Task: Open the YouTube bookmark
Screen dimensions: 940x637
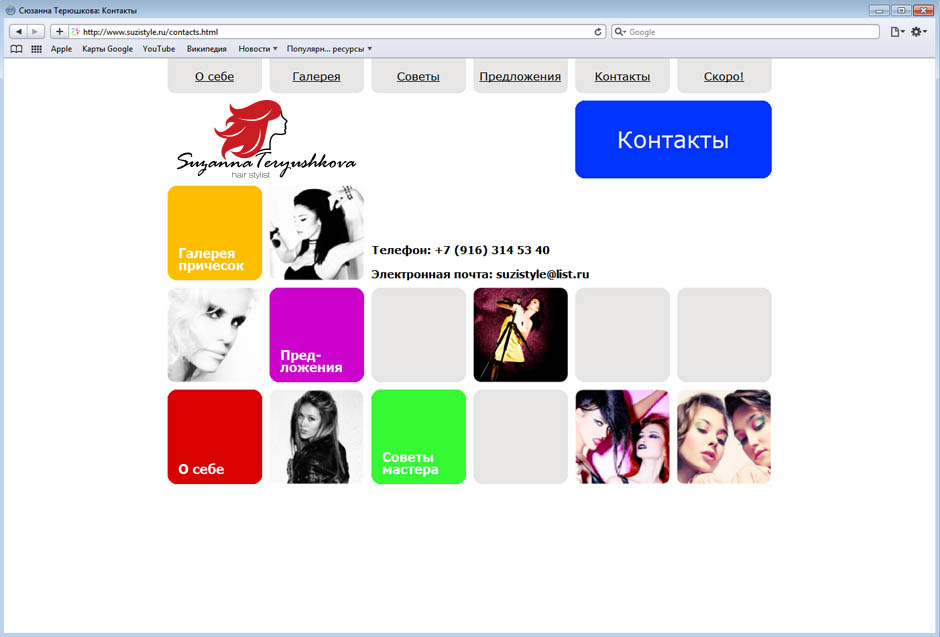Action: (159, 49)
